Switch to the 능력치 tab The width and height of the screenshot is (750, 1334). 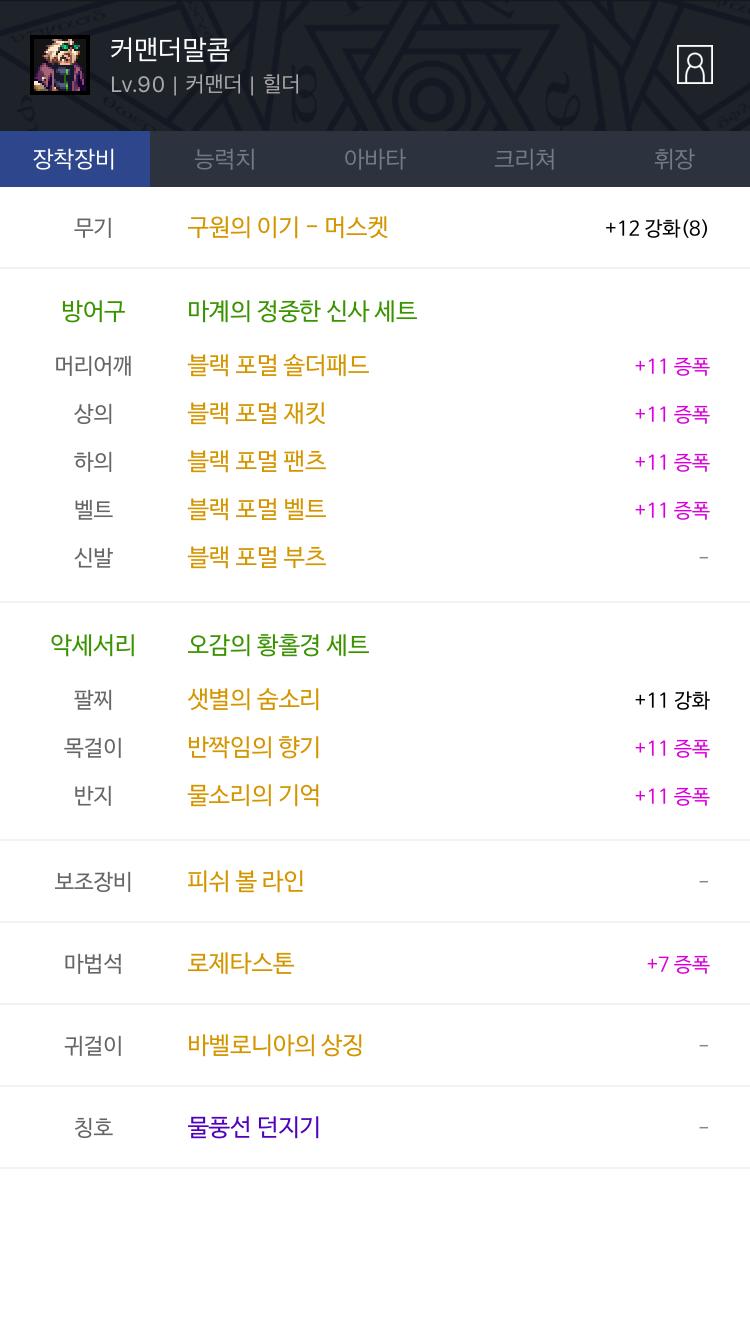[x=225, y=159]
